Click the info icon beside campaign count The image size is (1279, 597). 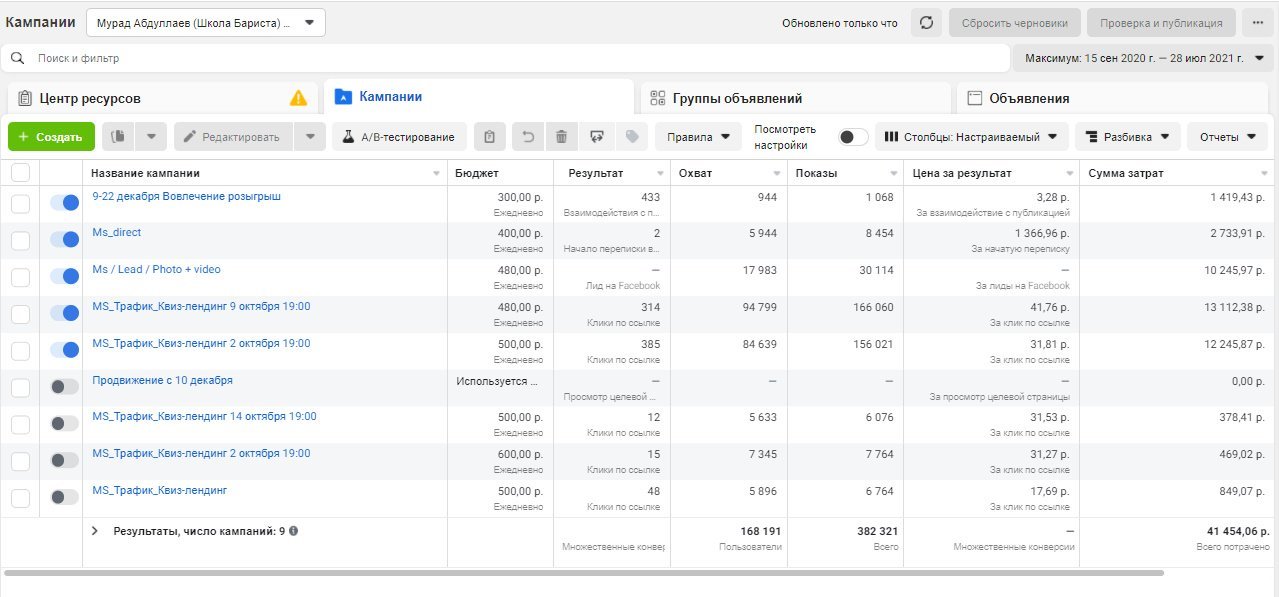[293, 531]
